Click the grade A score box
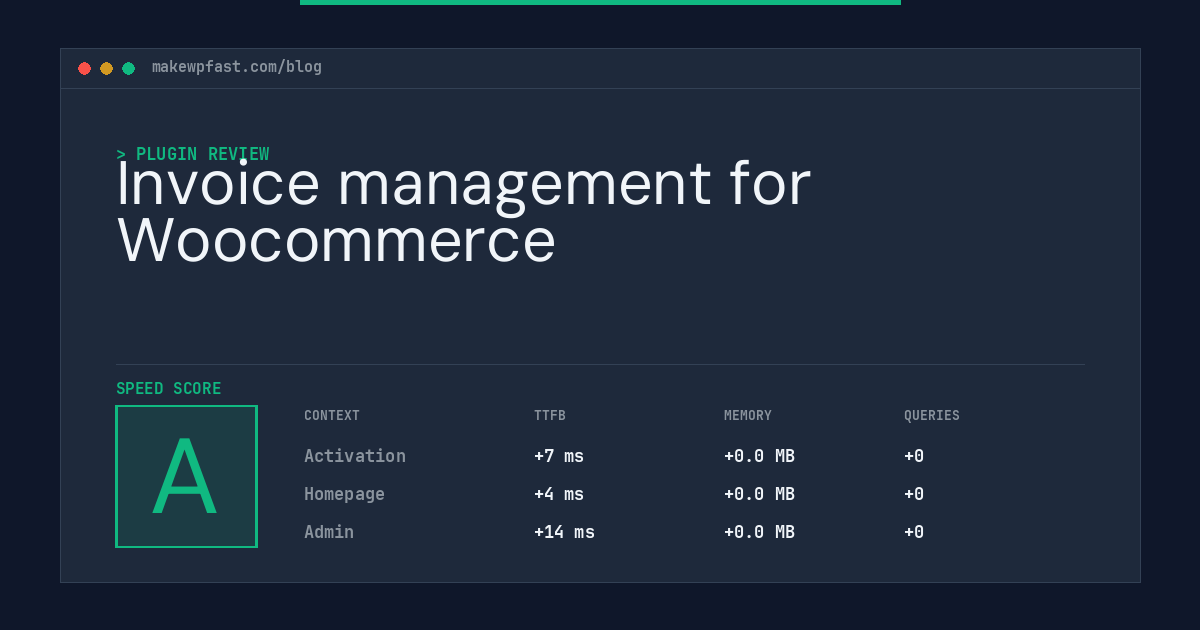This screenshot has width=1200, height=630. (187, 476)
